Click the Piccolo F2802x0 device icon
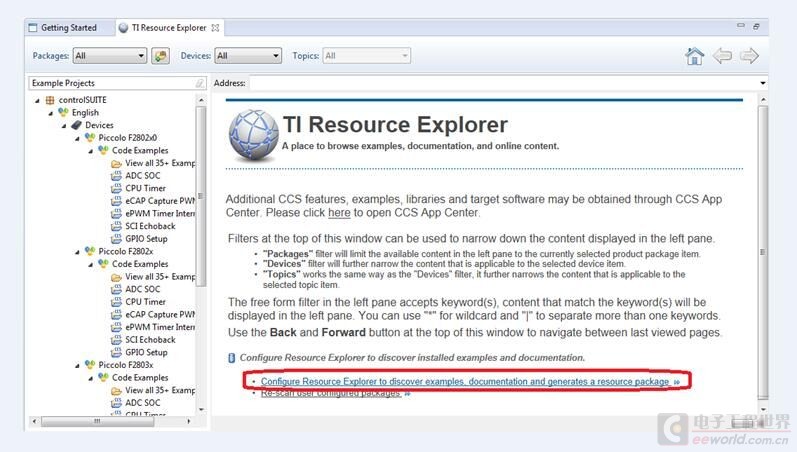Image resolution: width=797 pixels, height=452 pixels. click(x=90, y=137)
